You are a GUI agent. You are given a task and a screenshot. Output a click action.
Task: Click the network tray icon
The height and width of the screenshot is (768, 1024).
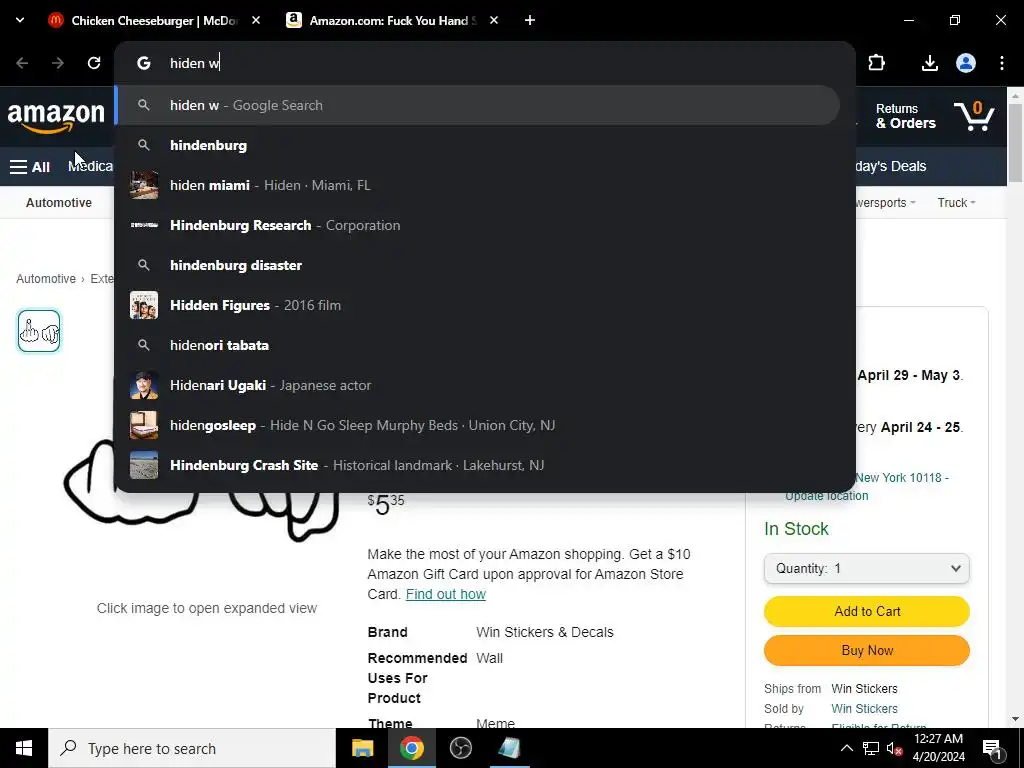pos(871,748)
